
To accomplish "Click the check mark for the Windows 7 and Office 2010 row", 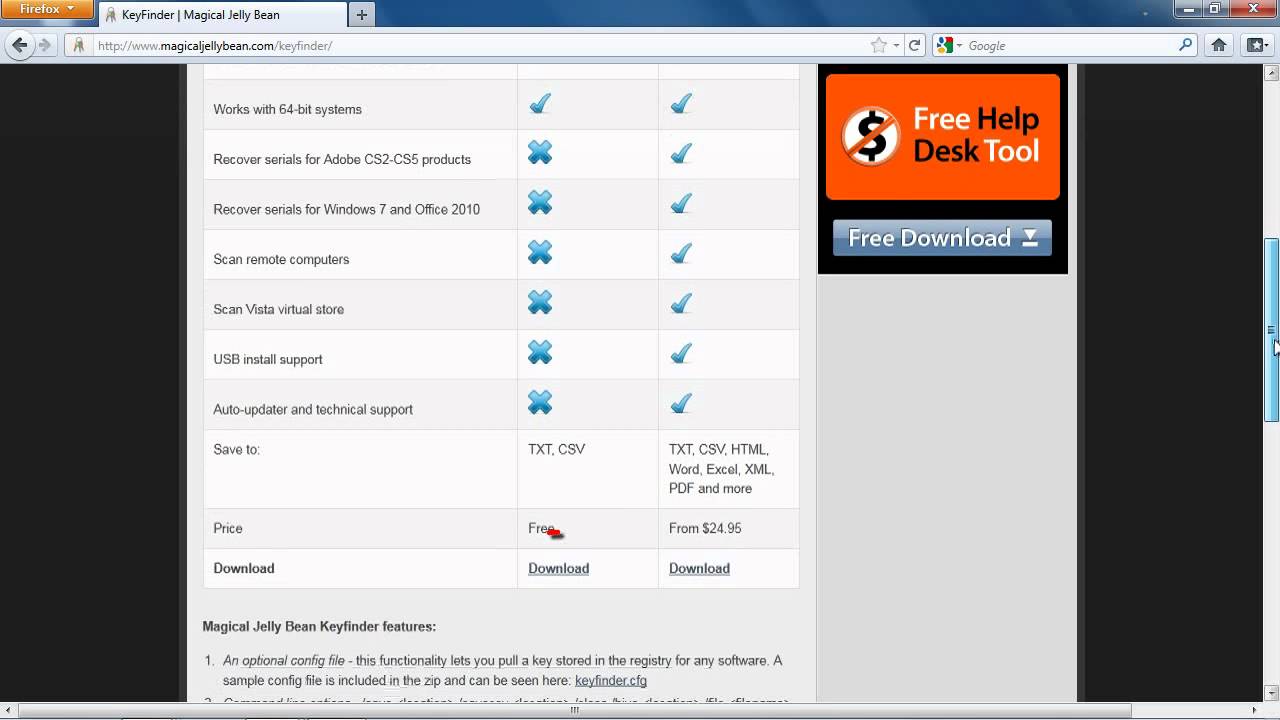I will point(681,203).
